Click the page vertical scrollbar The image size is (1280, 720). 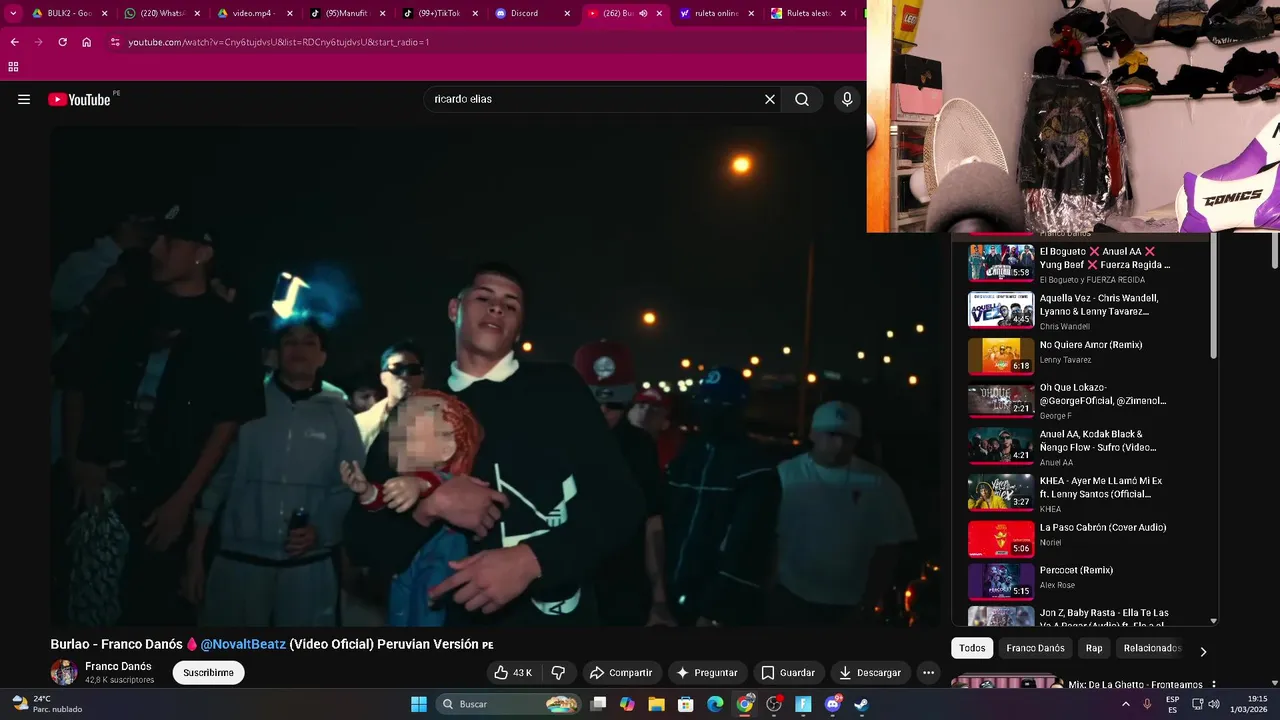[x=1275, y=250]
